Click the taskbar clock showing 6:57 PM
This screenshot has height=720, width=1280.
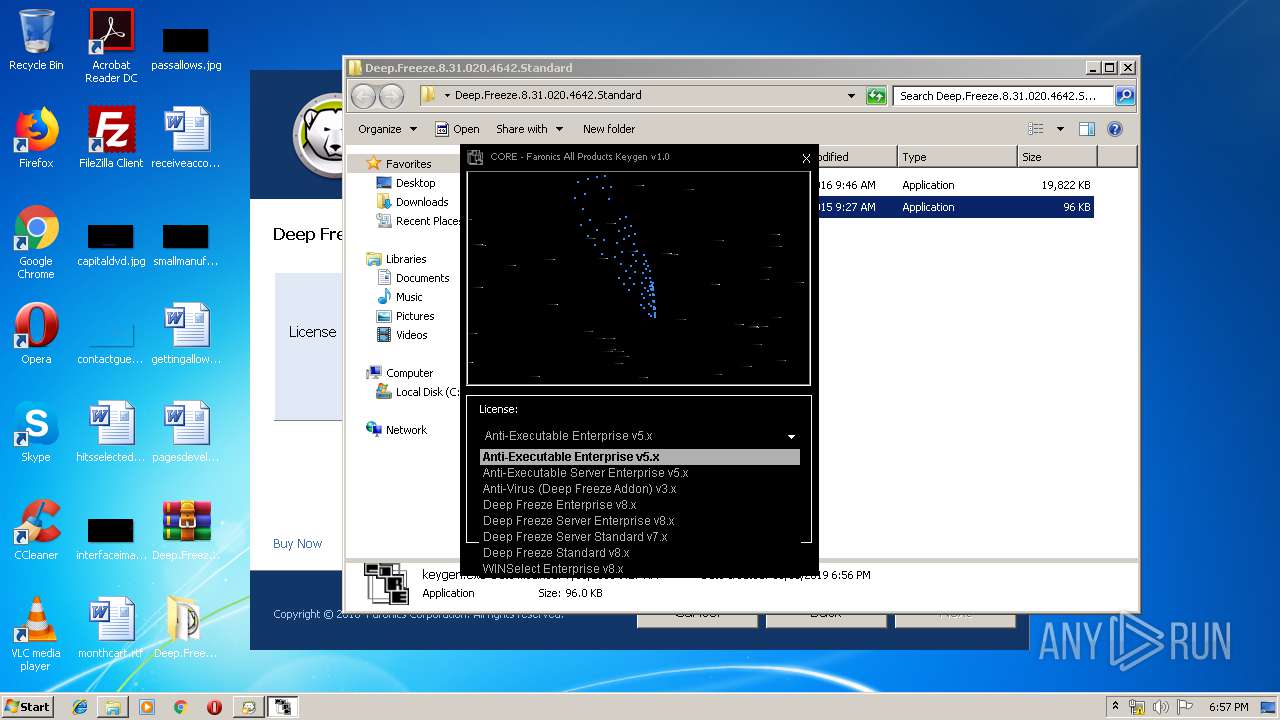coord(1228,707)
